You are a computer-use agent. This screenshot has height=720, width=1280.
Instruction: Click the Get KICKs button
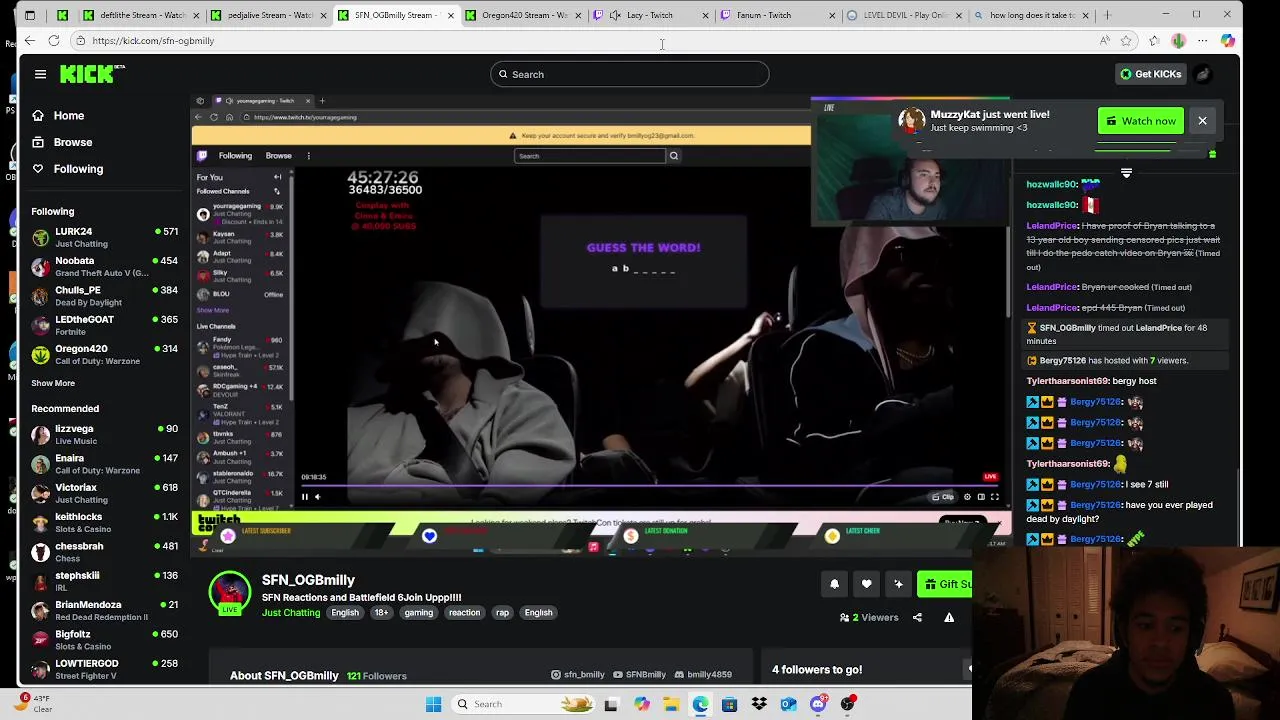coord(1151,74)
